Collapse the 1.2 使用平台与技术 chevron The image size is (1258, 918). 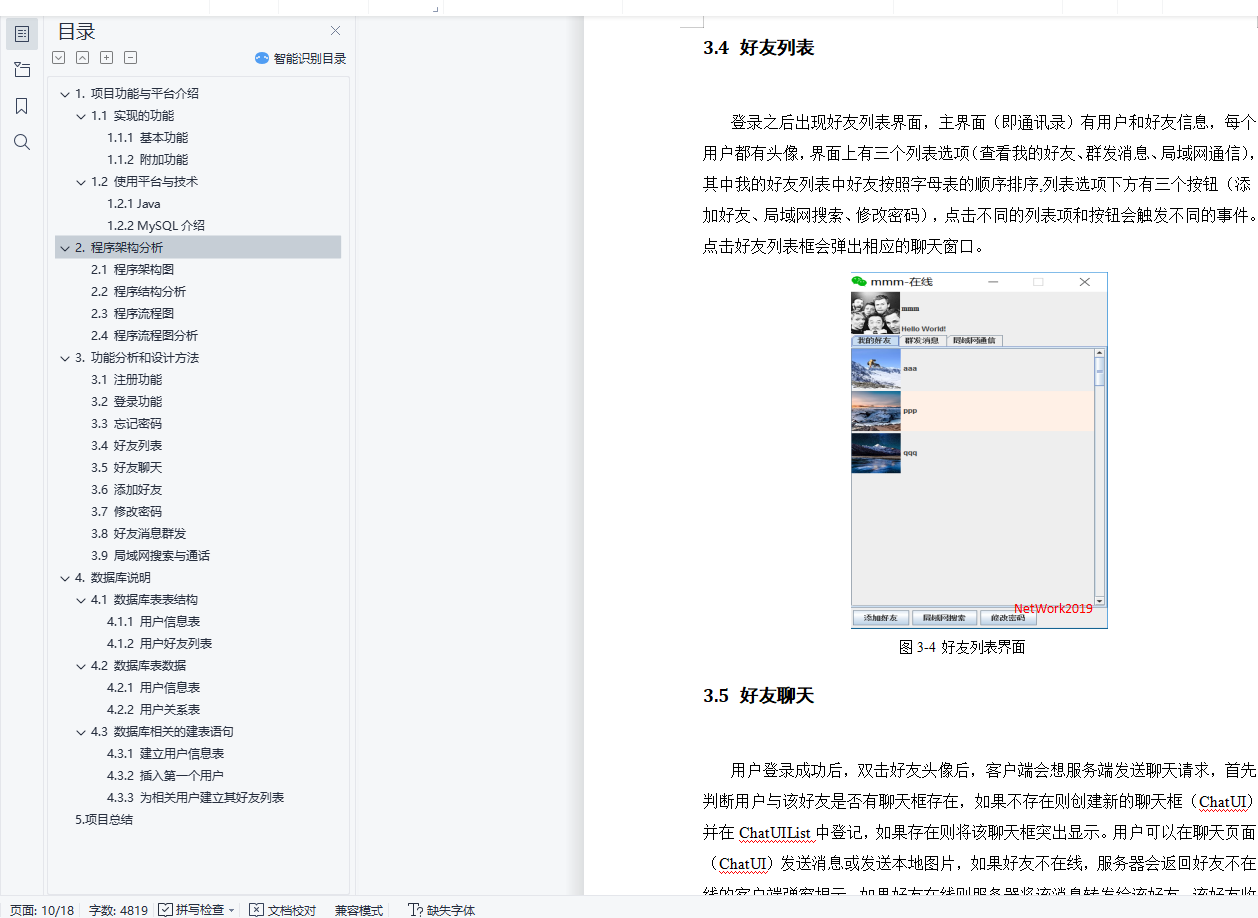pos(82,182)
